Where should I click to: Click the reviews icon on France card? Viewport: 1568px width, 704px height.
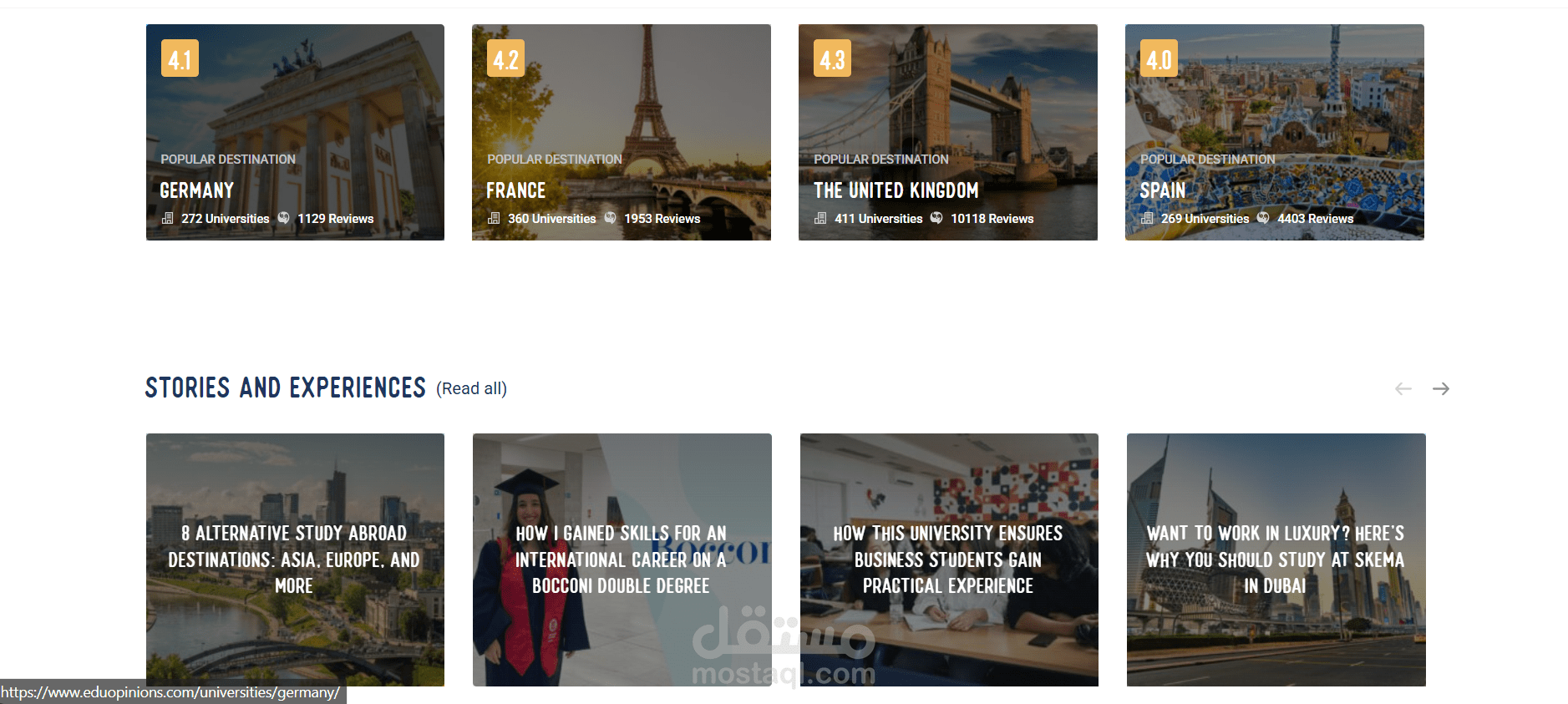click(610, 218)
